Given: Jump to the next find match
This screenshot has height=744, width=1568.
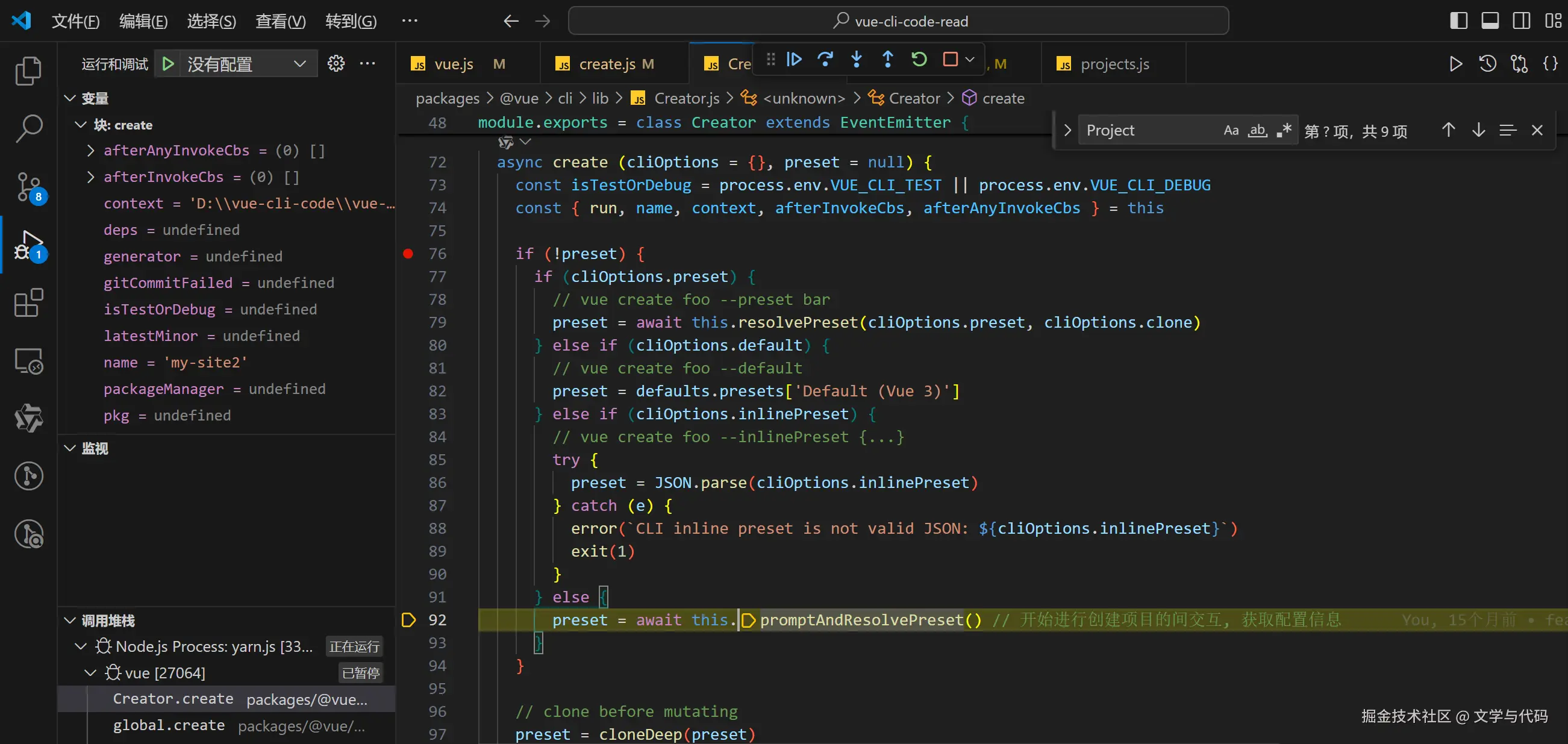Looking at the screenshot, I should point(1478,130).
